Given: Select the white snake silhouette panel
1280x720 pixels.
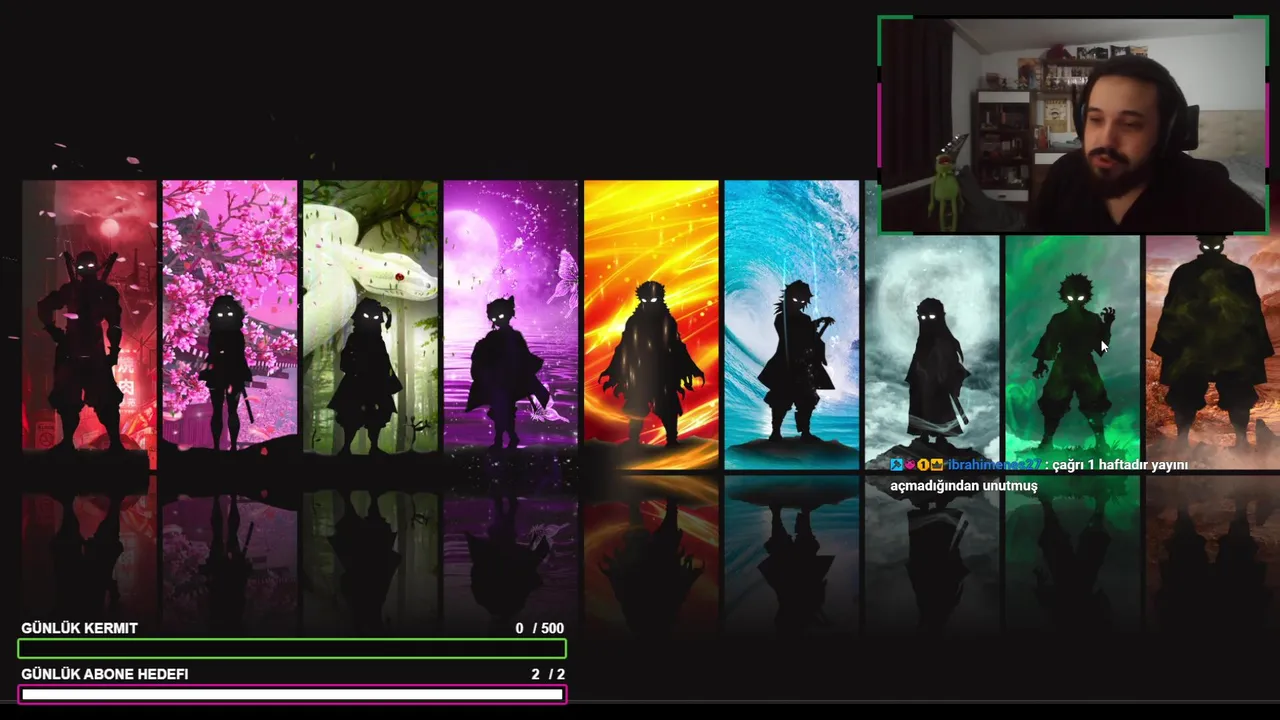Looking at the screenshot, I should [x=370, y=324].
